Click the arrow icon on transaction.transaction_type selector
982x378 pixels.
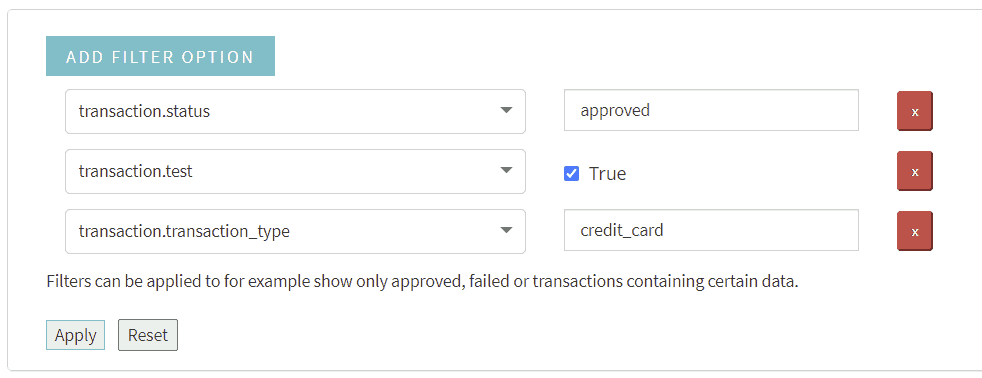coord(507,231)
